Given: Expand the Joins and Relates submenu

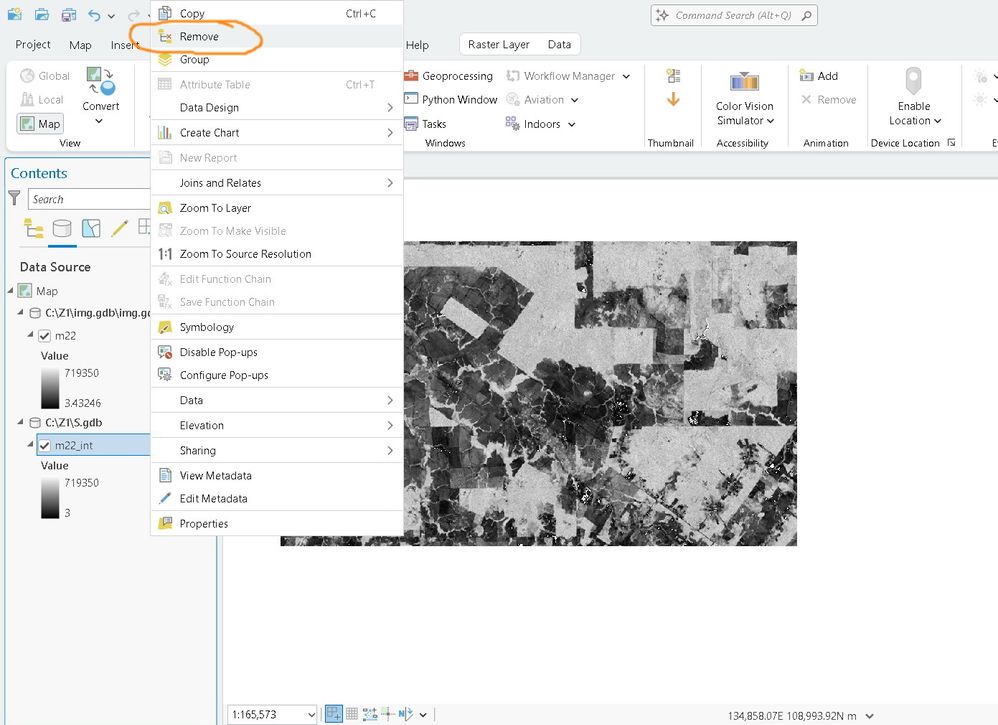Looking at the screenshot, I should click(x=277, y=183).
